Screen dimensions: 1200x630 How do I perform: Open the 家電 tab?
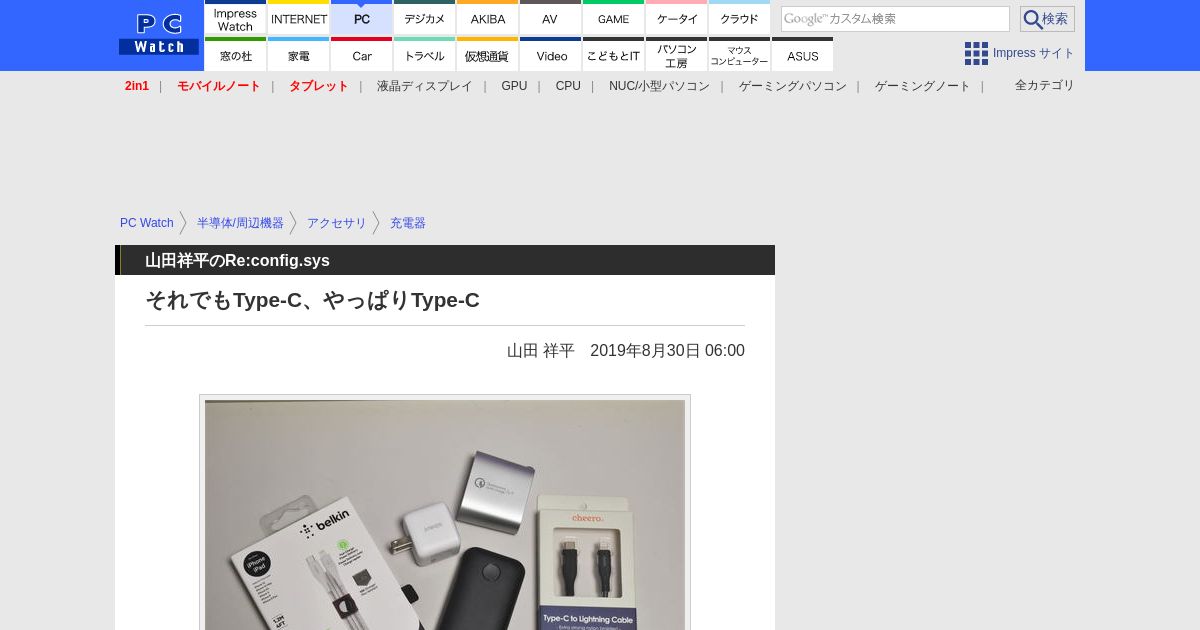pos(299,55)
